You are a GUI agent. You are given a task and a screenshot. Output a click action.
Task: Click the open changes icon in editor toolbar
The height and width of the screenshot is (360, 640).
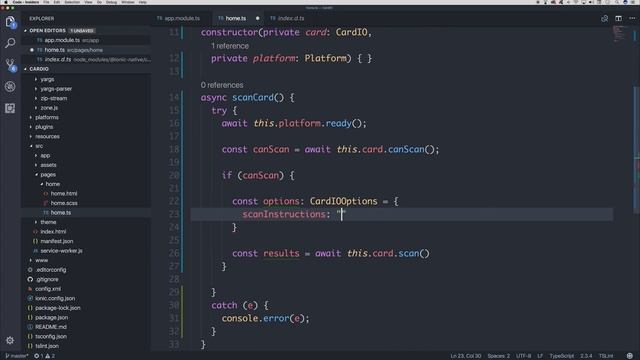pyautogui.click(x=604, y=18)
